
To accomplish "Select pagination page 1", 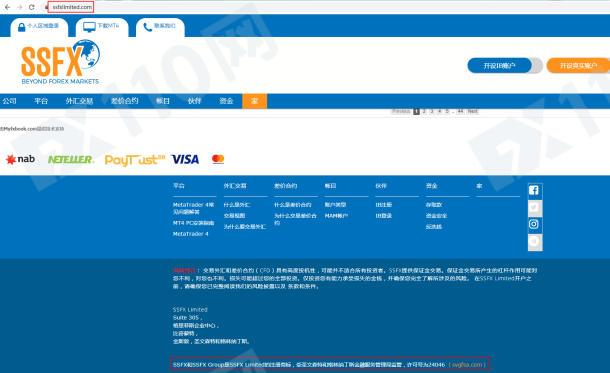I will point(416,111).
